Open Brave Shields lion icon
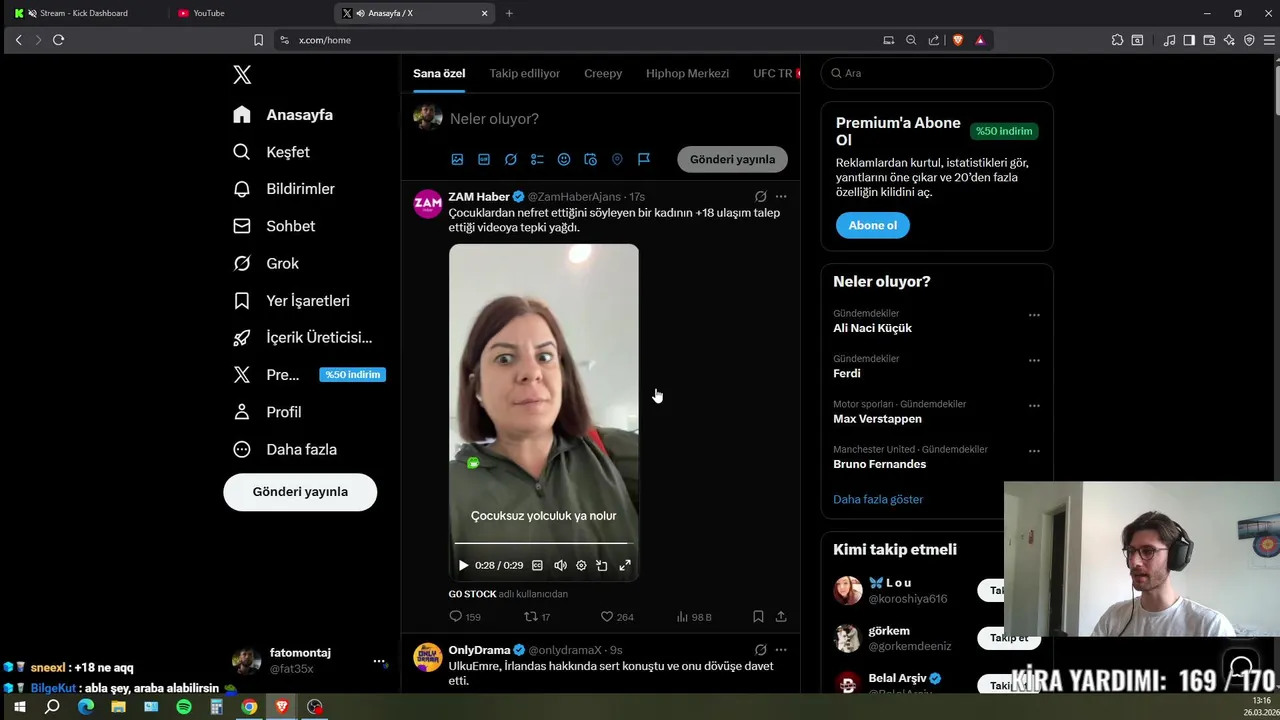1280x720 pixels. point(958,40)
